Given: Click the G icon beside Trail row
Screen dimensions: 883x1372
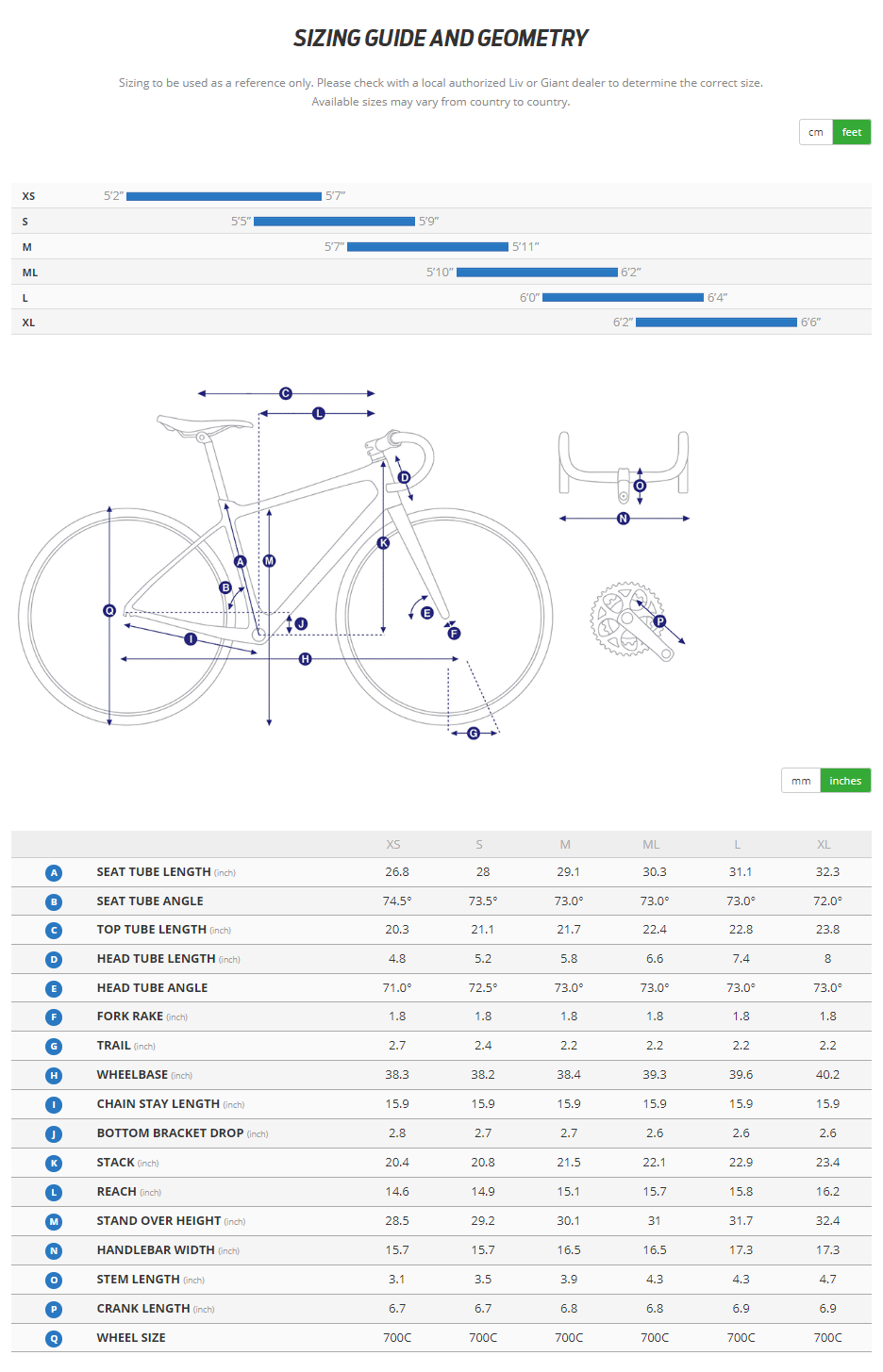Looking at the screenshot, I should pos(54,1047).
